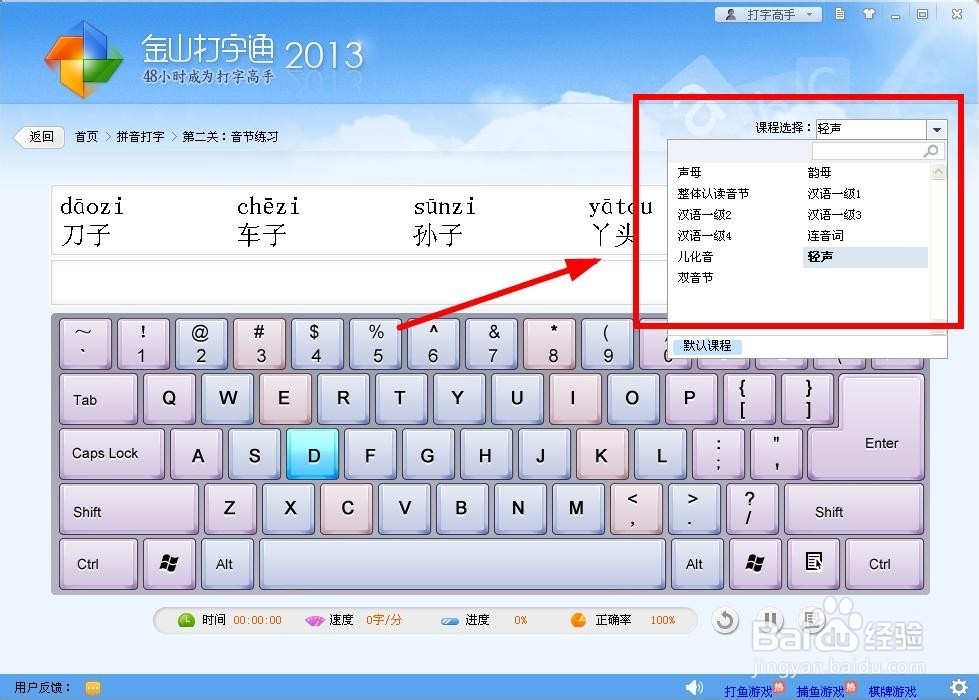
Task: Open the settings gear at bottom right
Action: coord(961,688)
